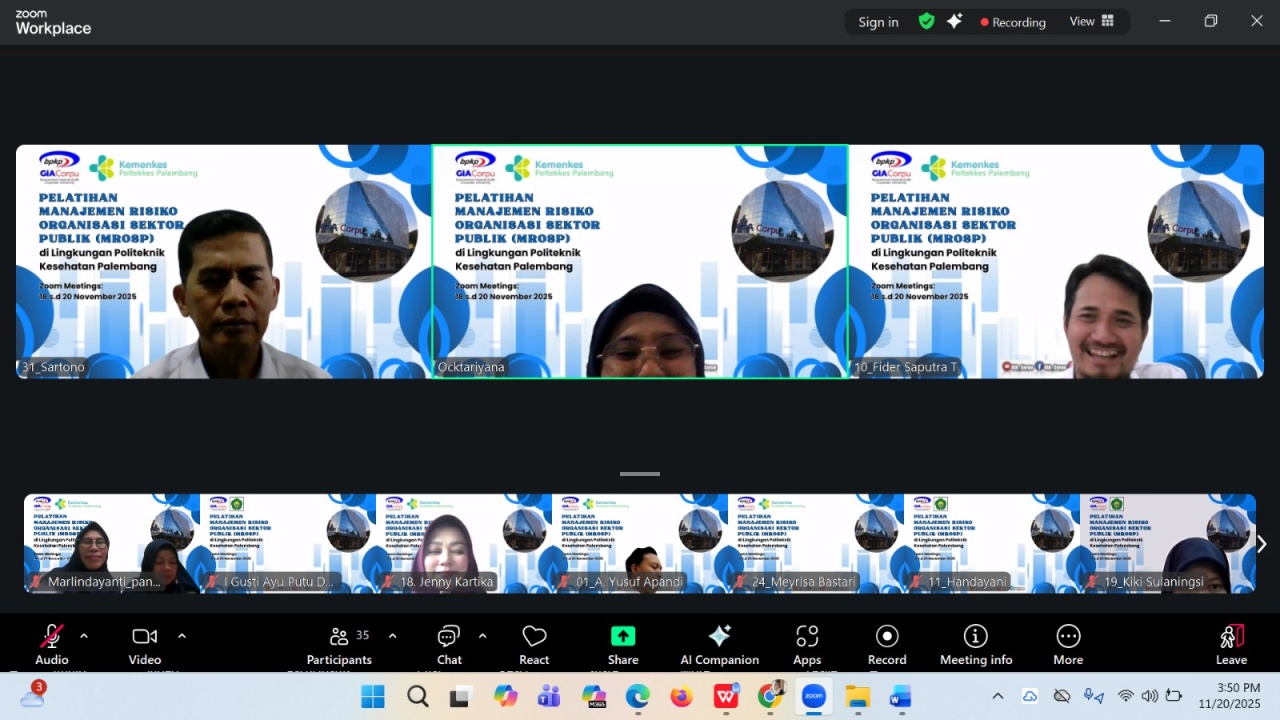Select the 18. Jenny Kartika video thumbnail
Screen dimensions: 1280x720
pos(464,544)
